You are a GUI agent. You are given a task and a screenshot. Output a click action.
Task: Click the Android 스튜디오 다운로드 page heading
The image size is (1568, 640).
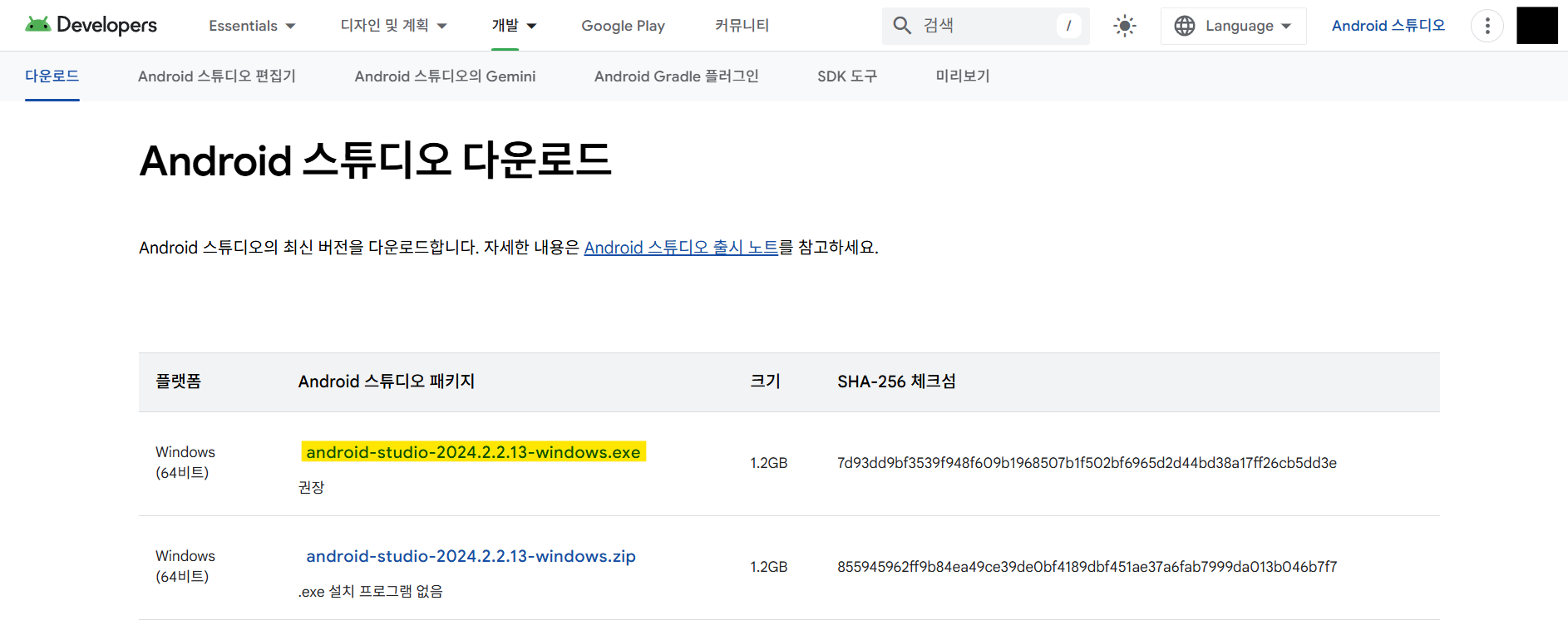(375, 160)
